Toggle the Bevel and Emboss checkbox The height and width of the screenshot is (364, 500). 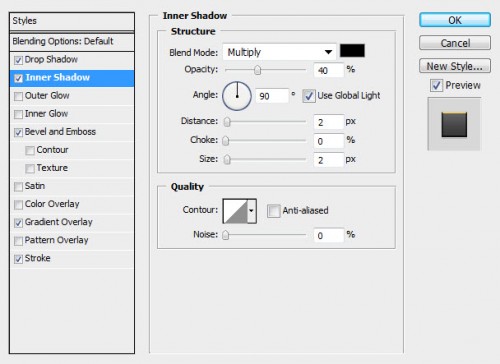click(x=18, y=132)
